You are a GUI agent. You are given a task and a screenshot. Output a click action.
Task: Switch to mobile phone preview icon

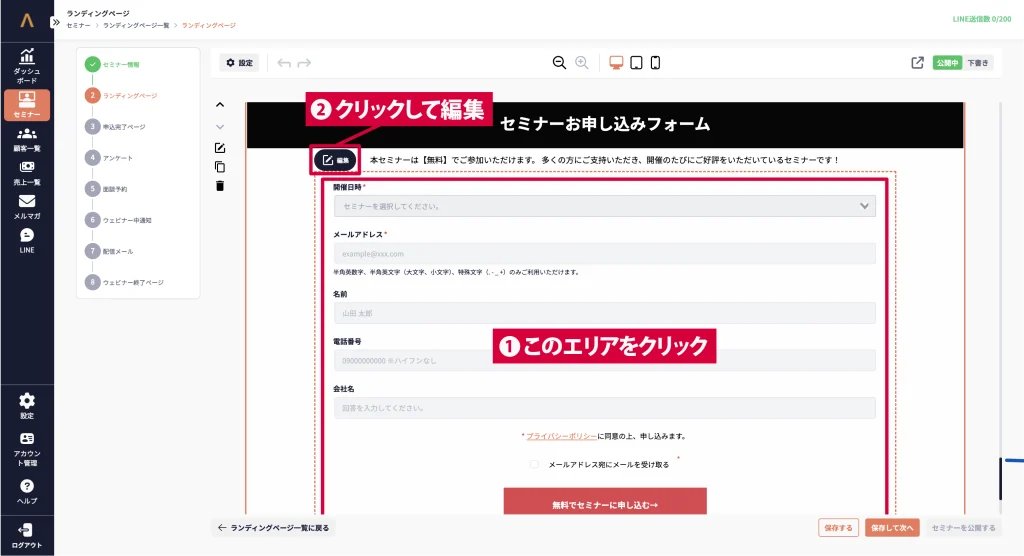coord(655,63)
